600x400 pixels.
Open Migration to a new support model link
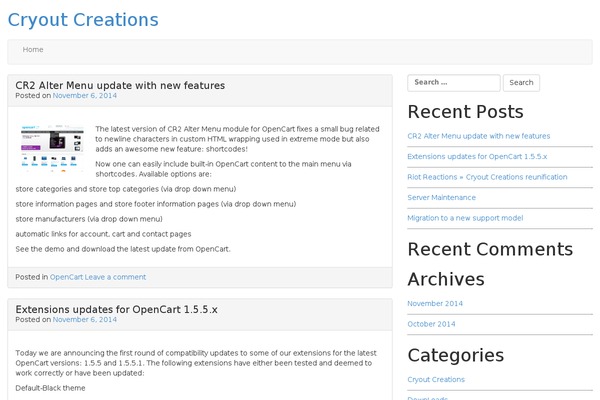(465, 218)
